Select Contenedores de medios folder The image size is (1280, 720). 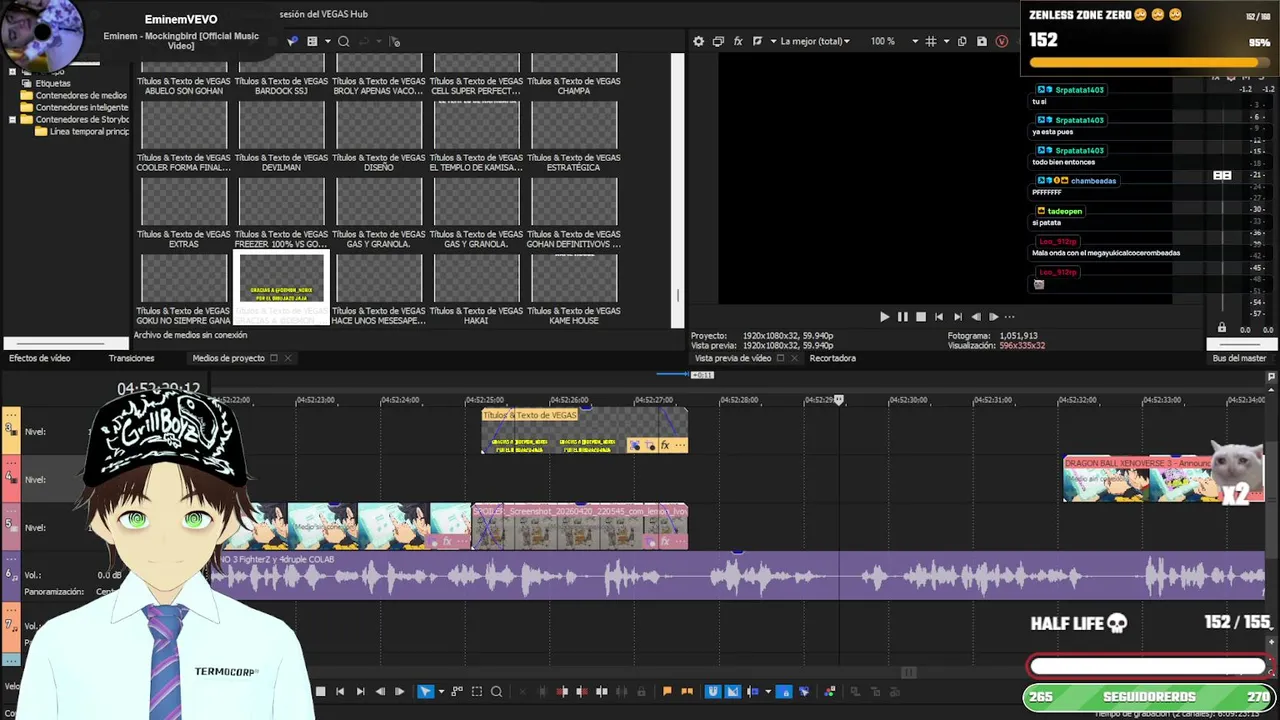[x=81, y=96]
